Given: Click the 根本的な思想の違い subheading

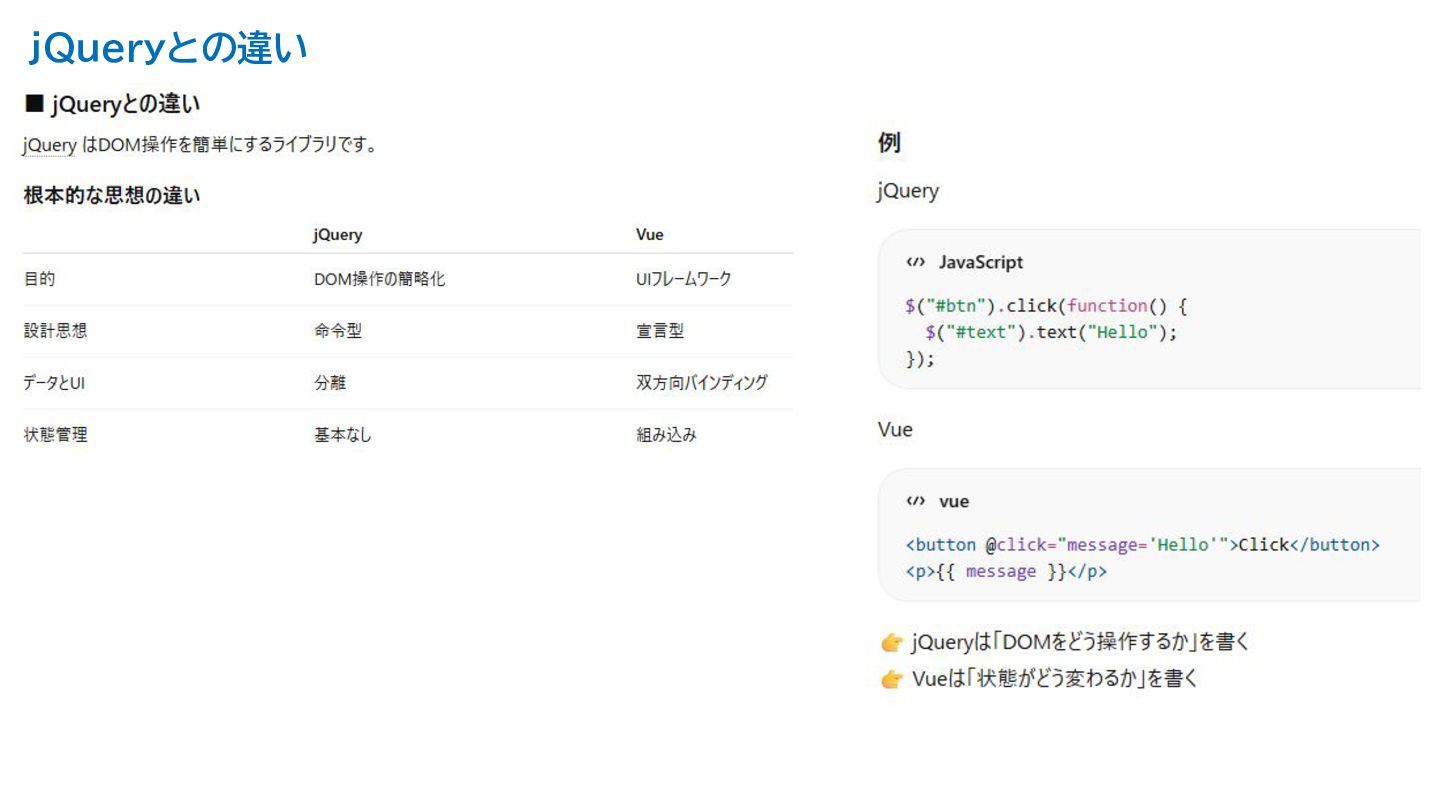Looking at the screenshot, I should coord(112,196).
